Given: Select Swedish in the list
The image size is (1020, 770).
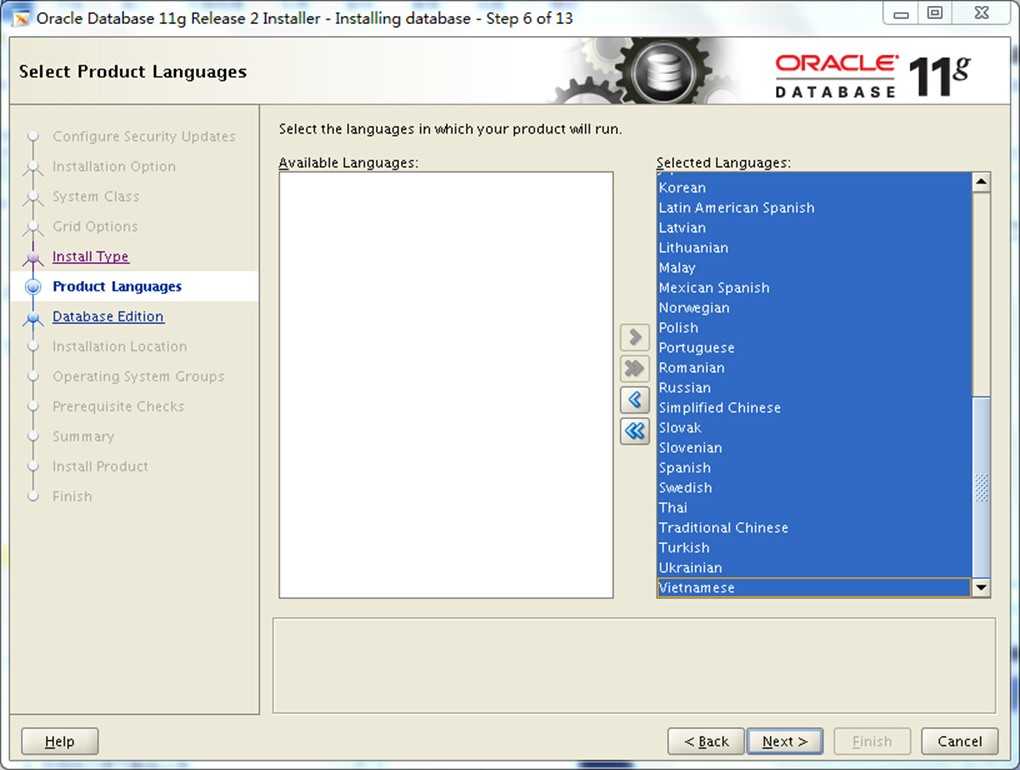Looking at the screenshot, I should (x=814, y=488).
